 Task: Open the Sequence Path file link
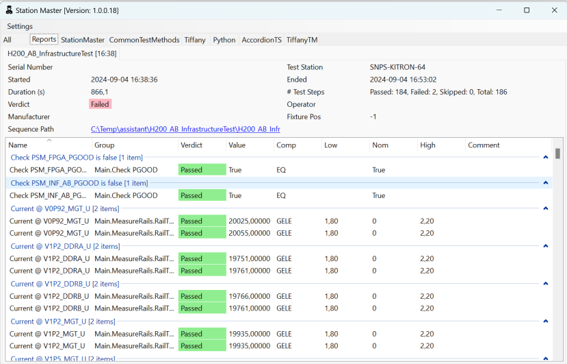pos(185,129)
